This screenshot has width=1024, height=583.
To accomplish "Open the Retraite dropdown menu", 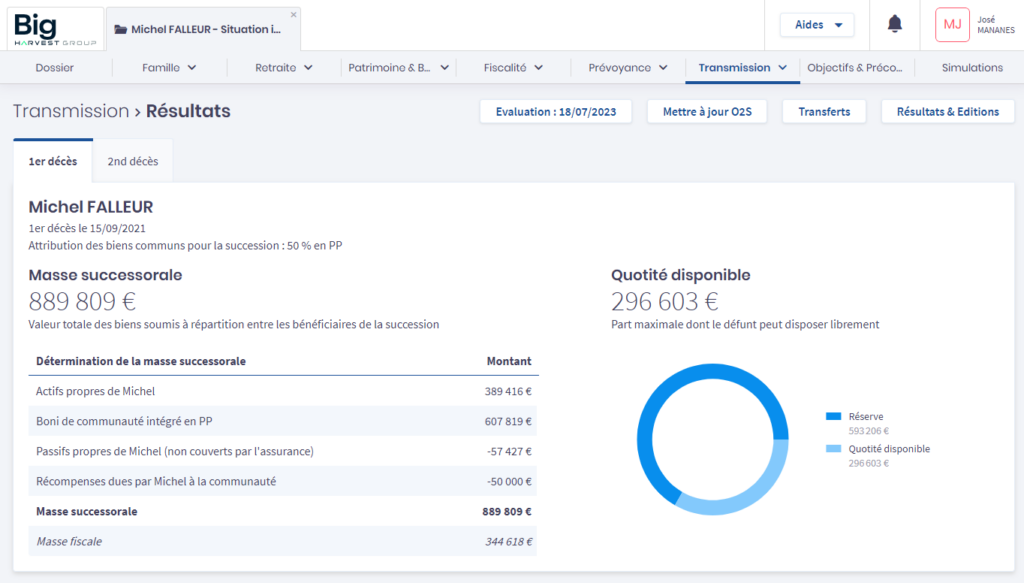I will [284, 68].
